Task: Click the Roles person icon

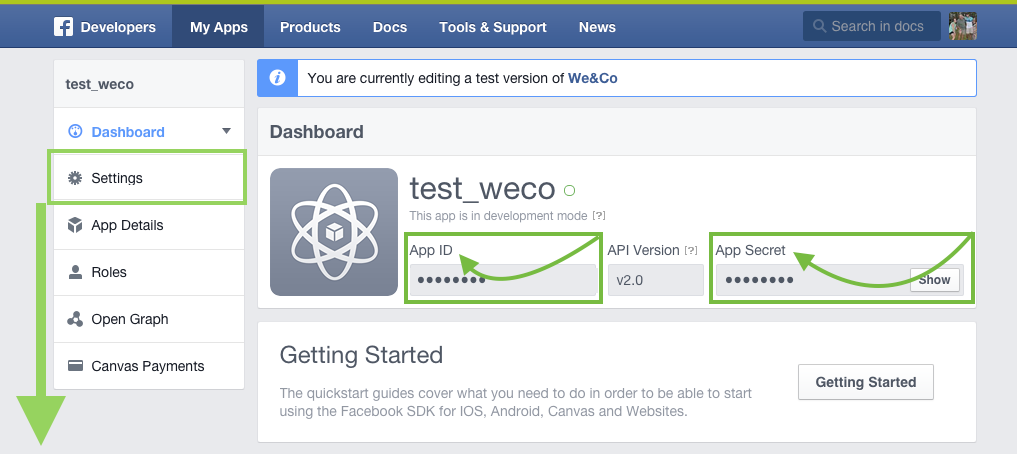Action: point(75,272)
